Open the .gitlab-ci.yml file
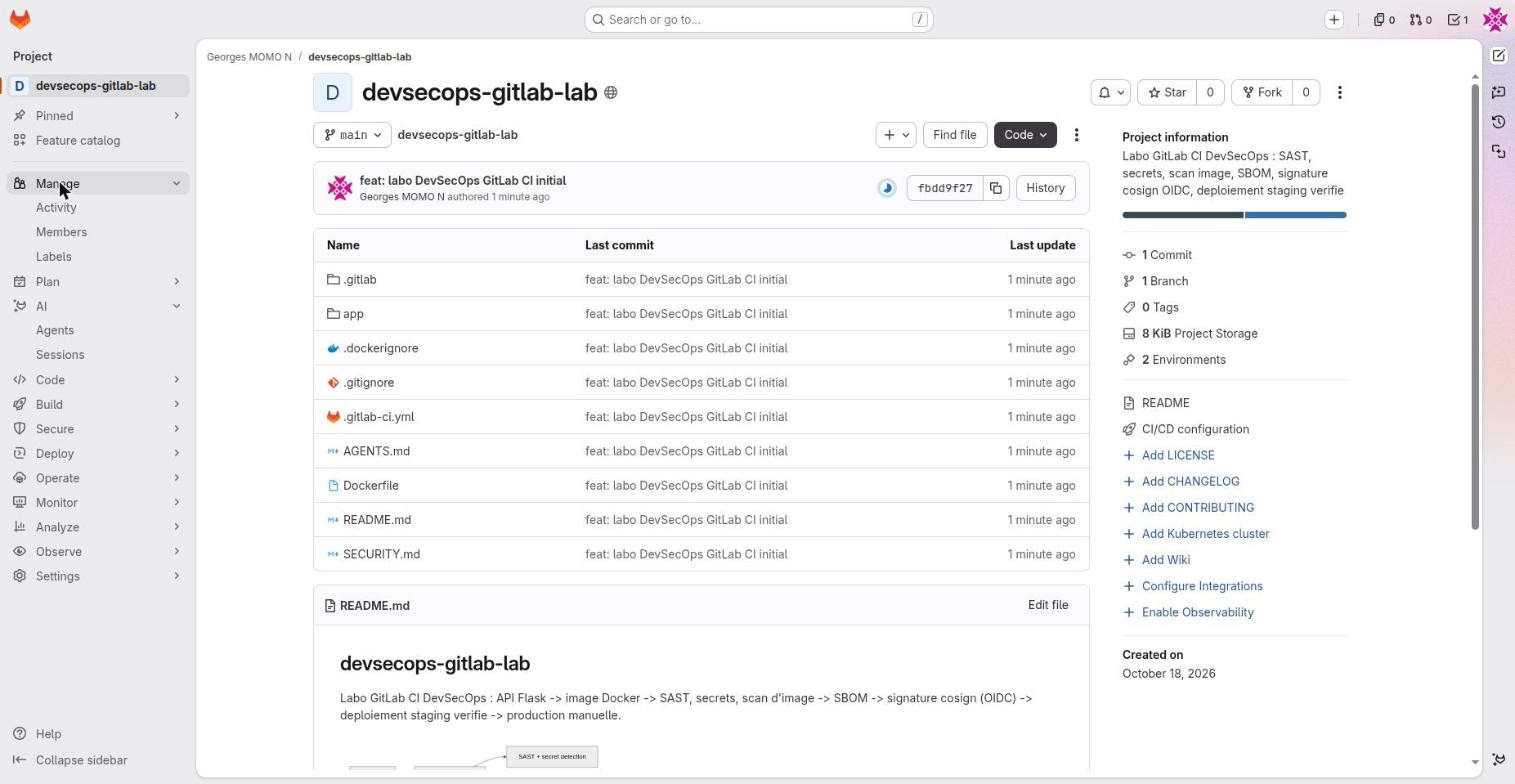Viewport: 1515px width, 784px height. tap(378, 417)
